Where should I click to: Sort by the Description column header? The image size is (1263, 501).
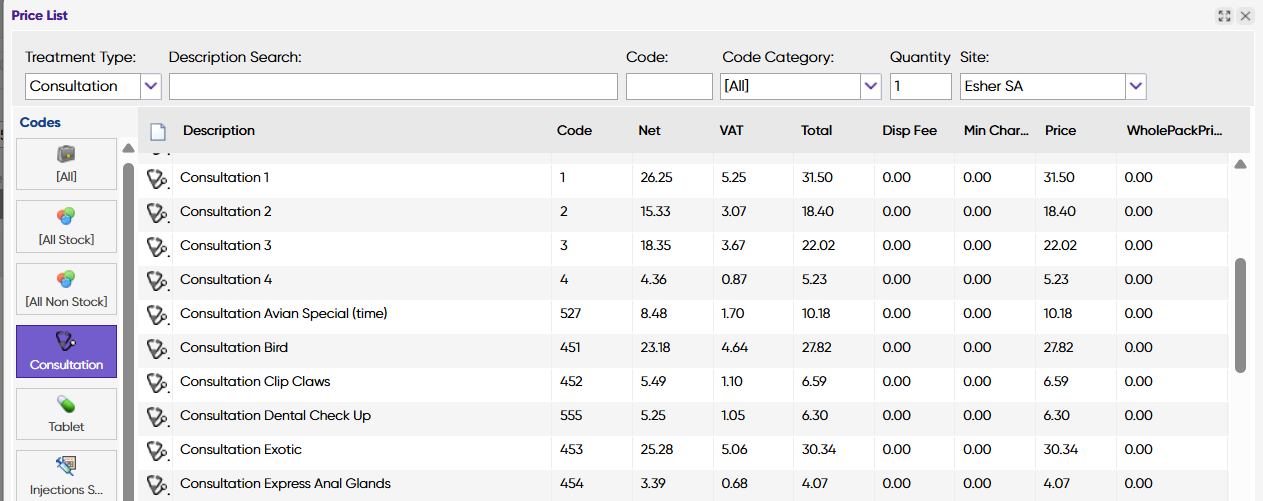(219, 131)
